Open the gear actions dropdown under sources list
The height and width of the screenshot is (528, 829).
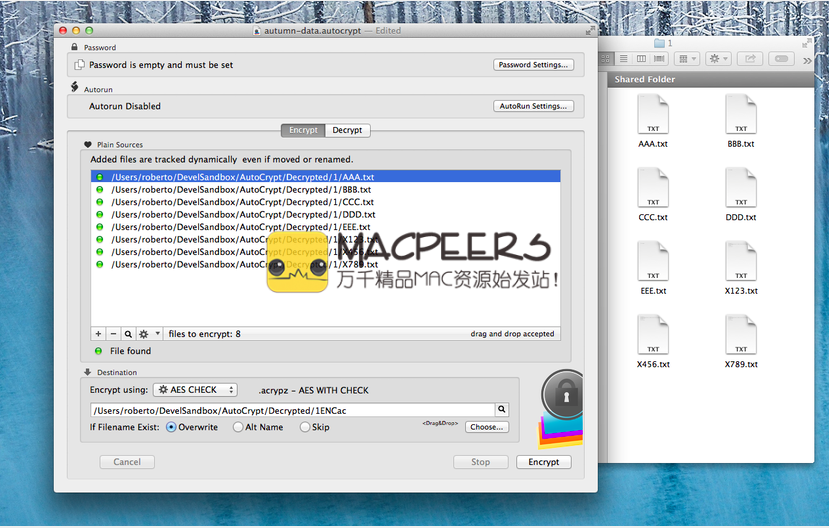tap(148, 334)
